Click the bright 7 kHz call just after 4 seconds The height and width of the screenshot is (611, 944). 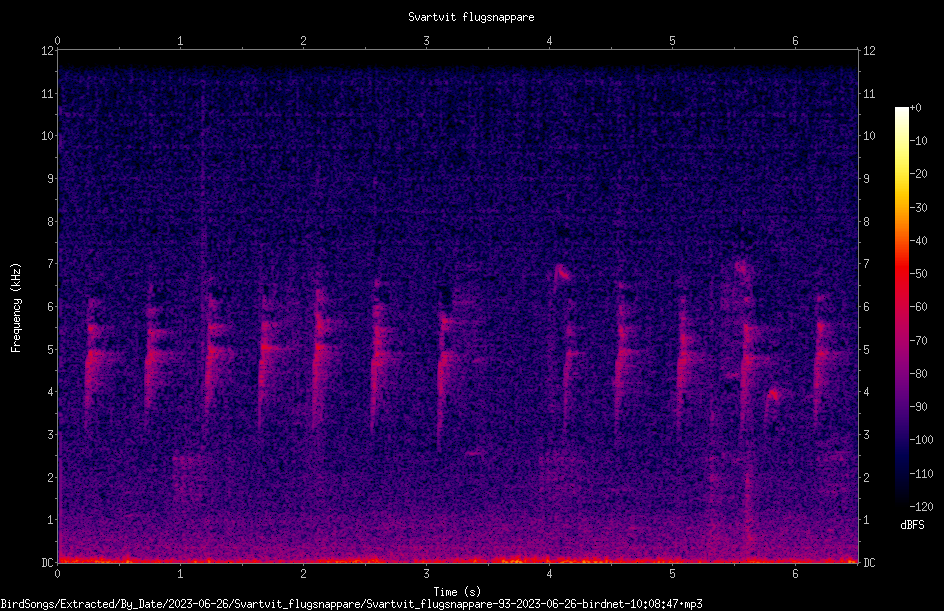click(562, 273)
